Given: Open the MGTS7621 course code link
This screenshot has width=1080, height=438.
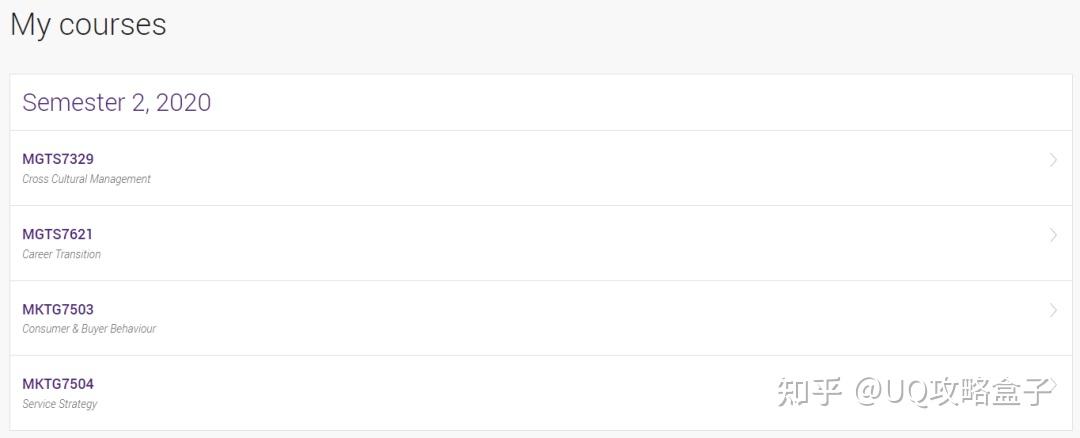Looking at the screenshot, I should [x=58, y=234].
